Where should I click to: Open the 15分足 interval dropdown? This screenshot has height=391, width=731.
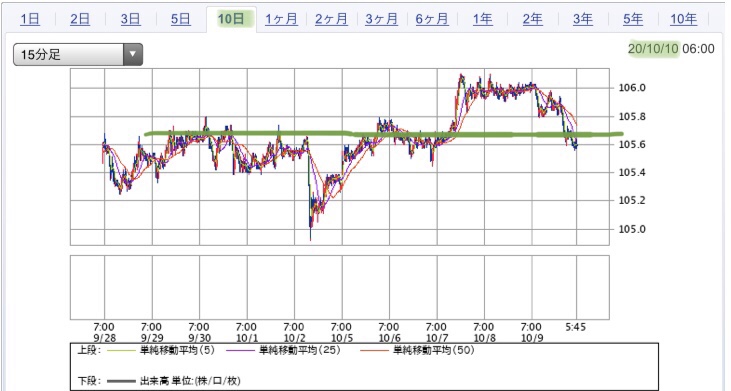[78, 55]
